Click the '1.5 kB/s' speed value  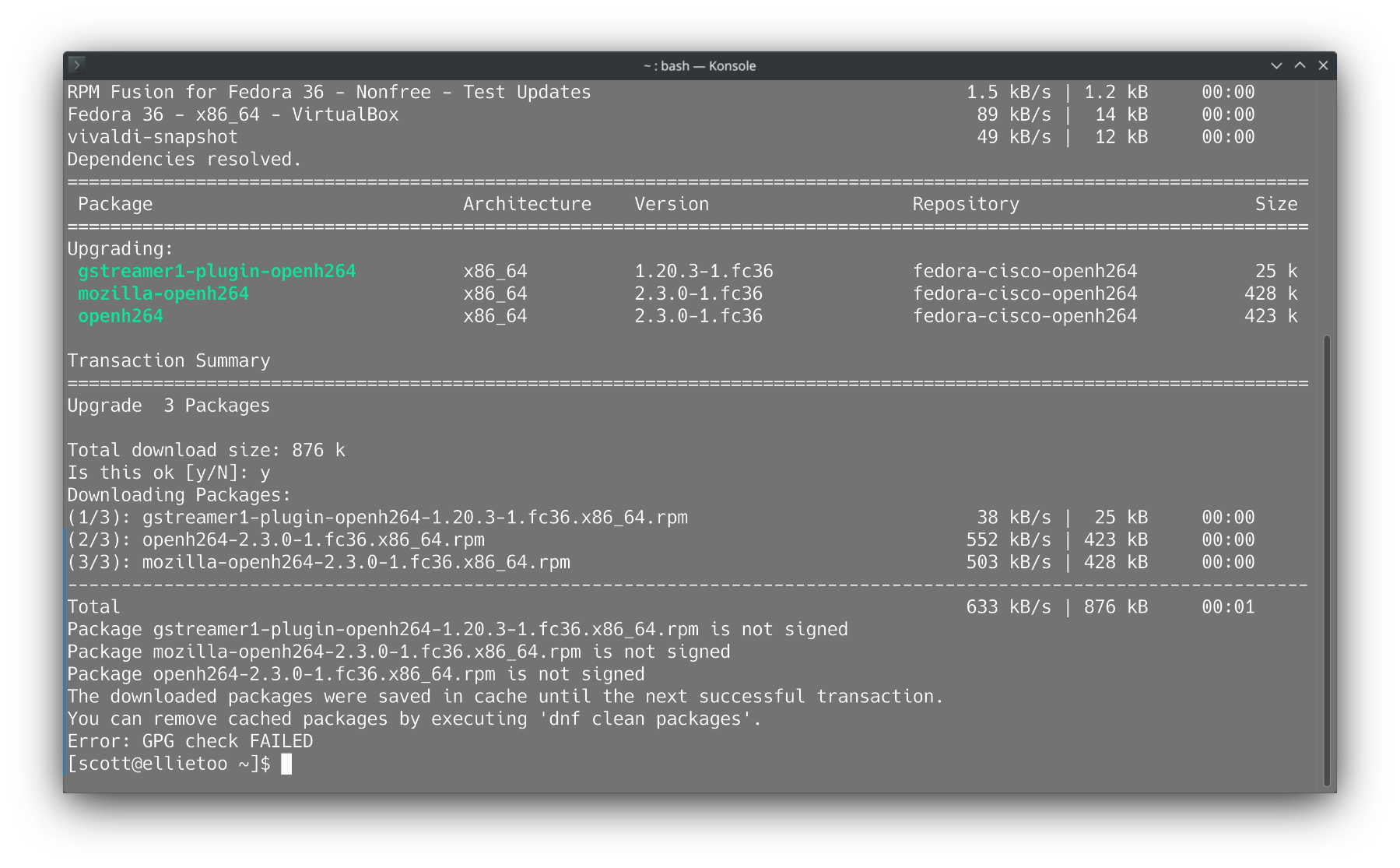click(x=1009, y=93)
